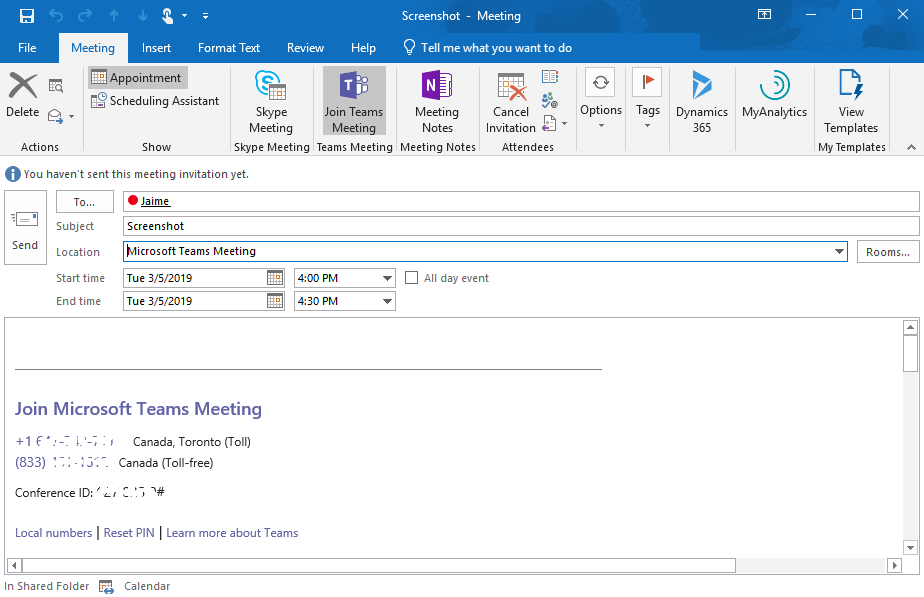This screenshot has height=597, width=924.
Task: Create a Skype Meeting
Action: pos(271,100)
